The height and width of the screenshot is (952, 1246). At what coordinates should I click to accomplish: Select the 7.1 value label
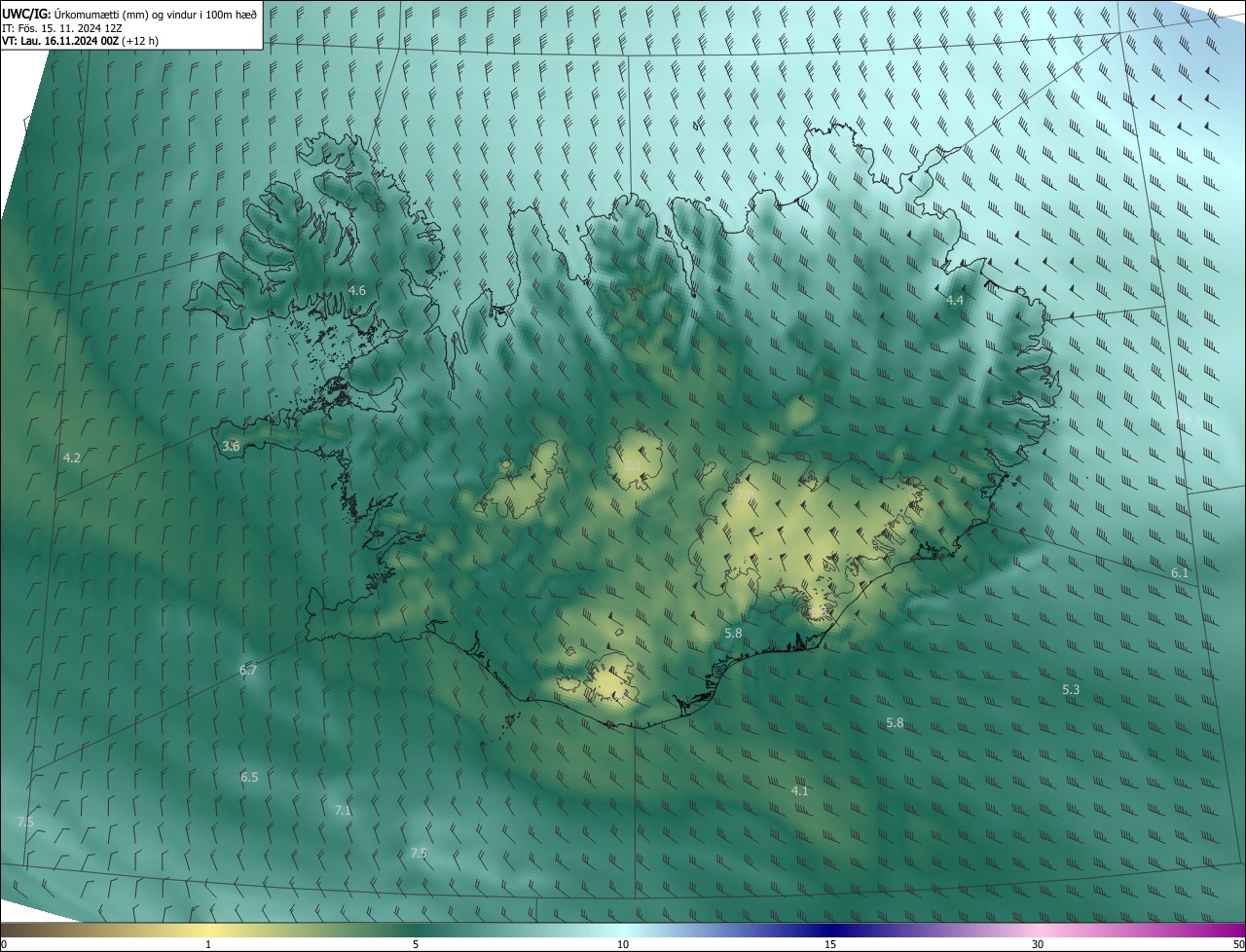343,811
